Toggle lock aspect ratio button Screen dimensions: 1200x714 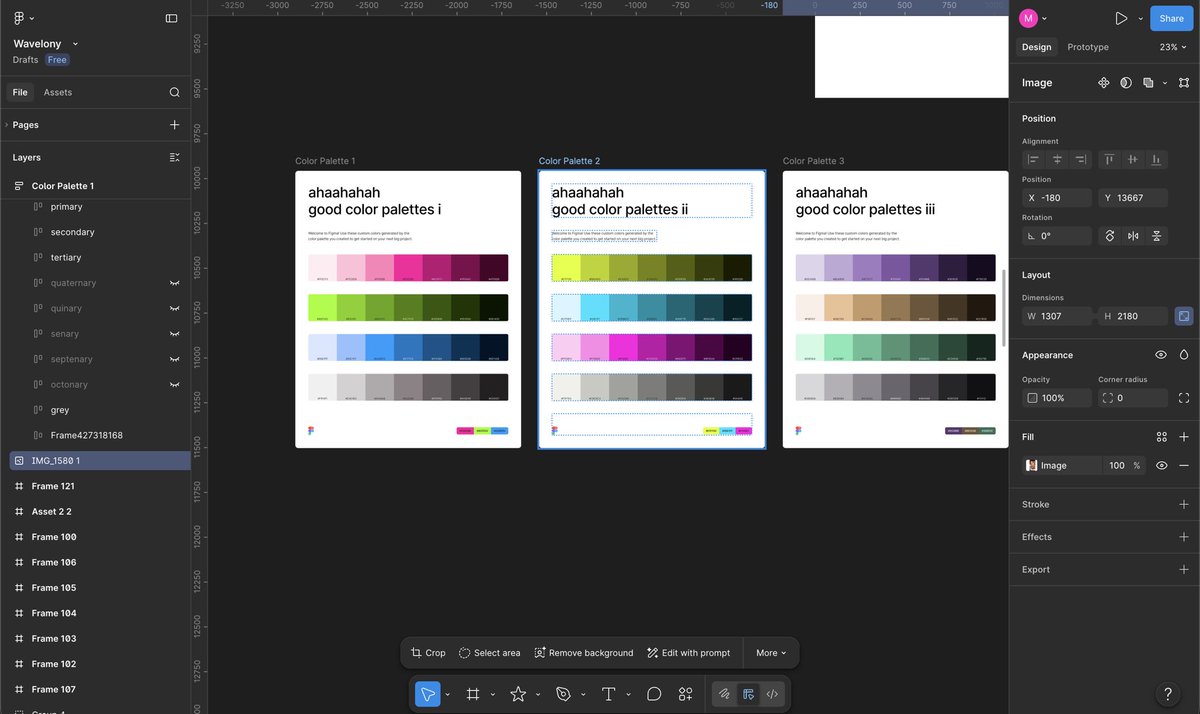tap(1184, 316)
